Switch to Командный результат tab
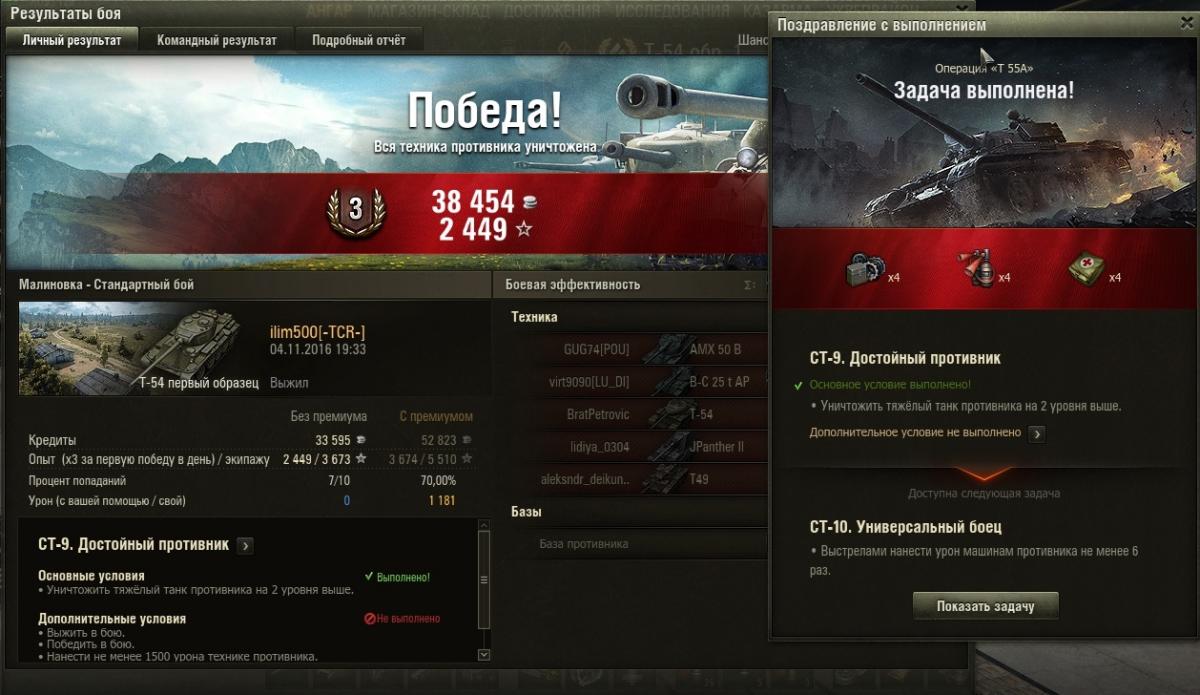 pyautogui.click(x=217, y=40)
